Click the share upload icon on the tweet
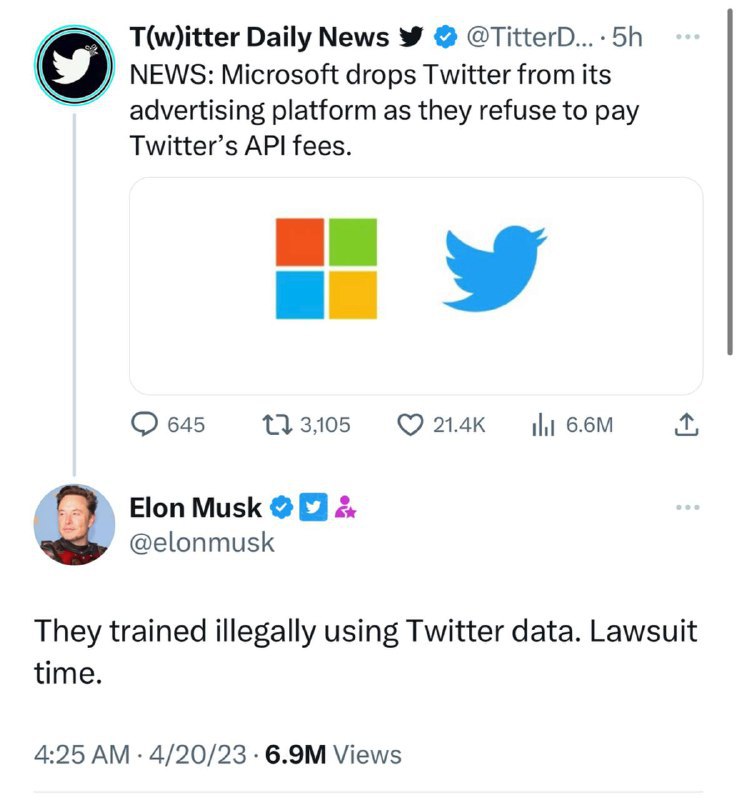737x800 pixels. point(685,424)
